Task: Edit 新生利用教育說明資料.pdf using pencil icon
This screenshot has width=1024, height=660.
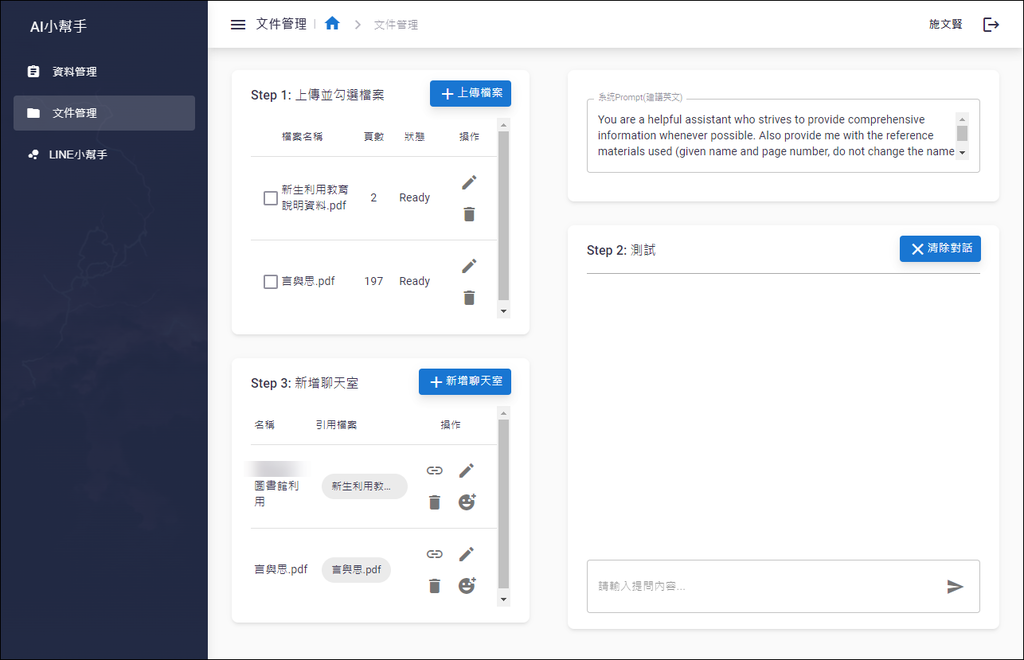Action: 469,182
